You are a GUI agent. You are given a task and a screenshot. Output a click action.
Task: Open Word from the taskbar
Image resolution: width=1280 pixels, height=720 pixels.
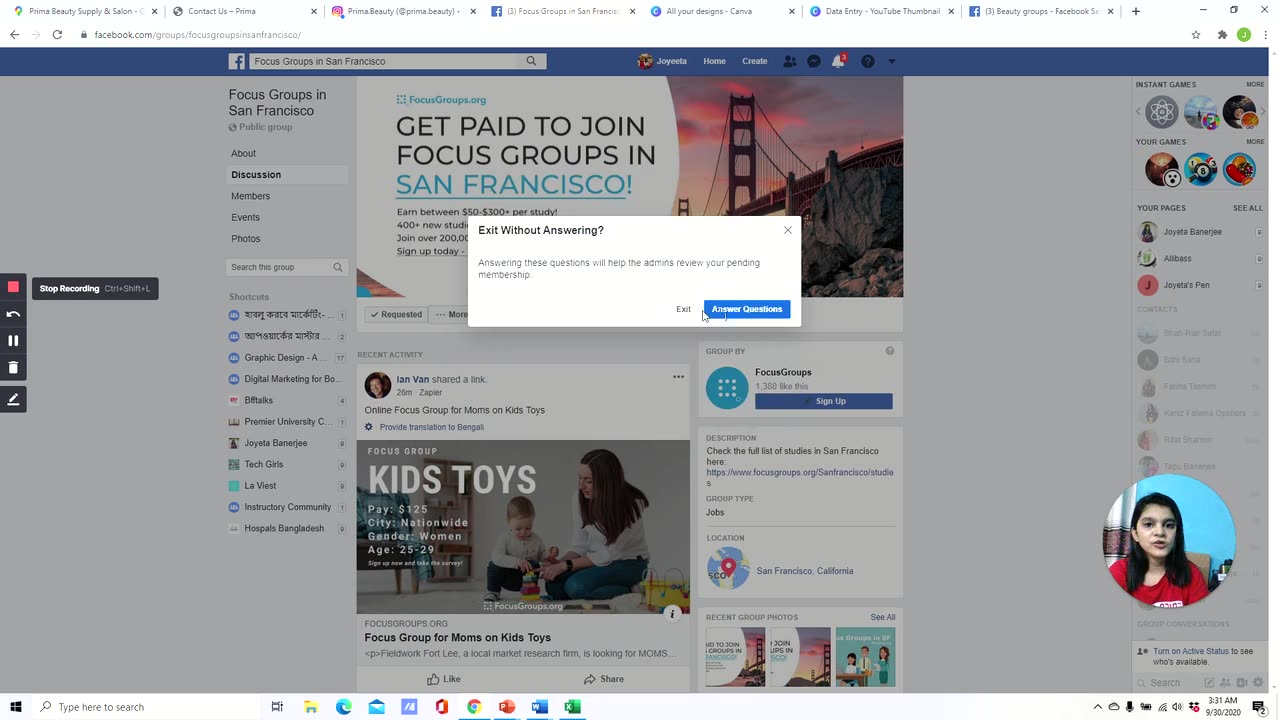[540, 707]
